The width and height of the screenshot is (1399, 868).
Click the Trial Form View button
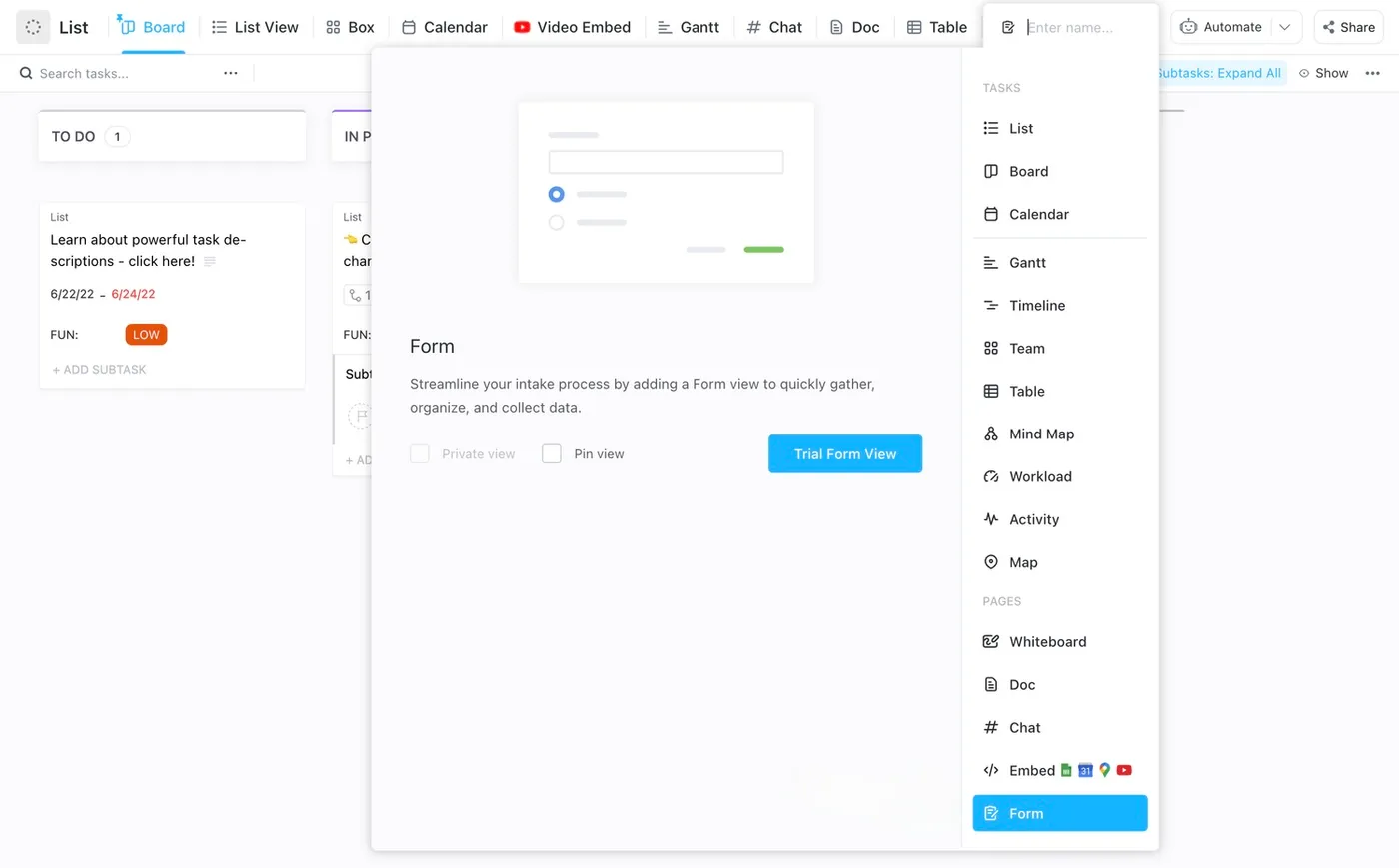click(845, 454)
